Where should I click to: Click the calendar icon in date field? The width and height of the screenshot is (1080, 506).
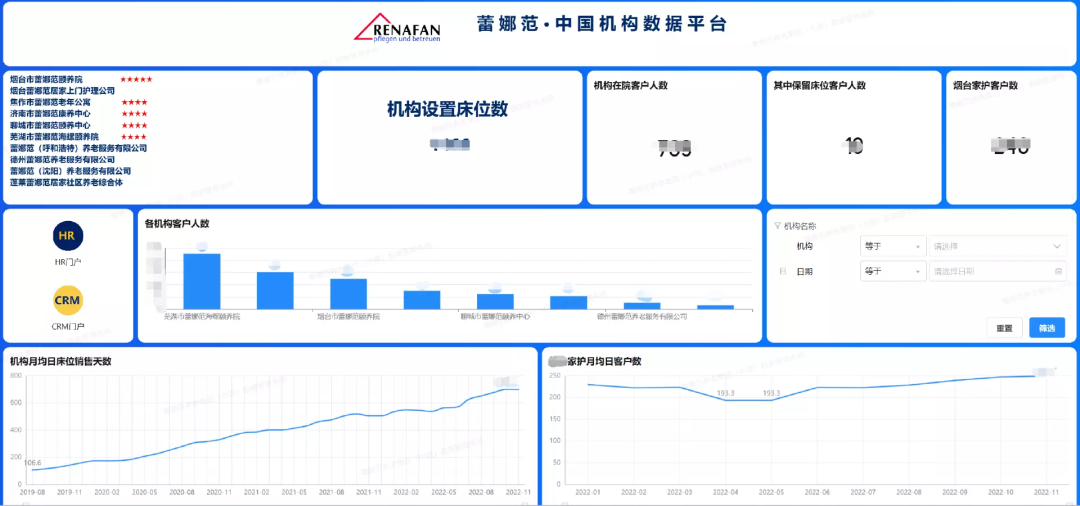coord(1058,272)
